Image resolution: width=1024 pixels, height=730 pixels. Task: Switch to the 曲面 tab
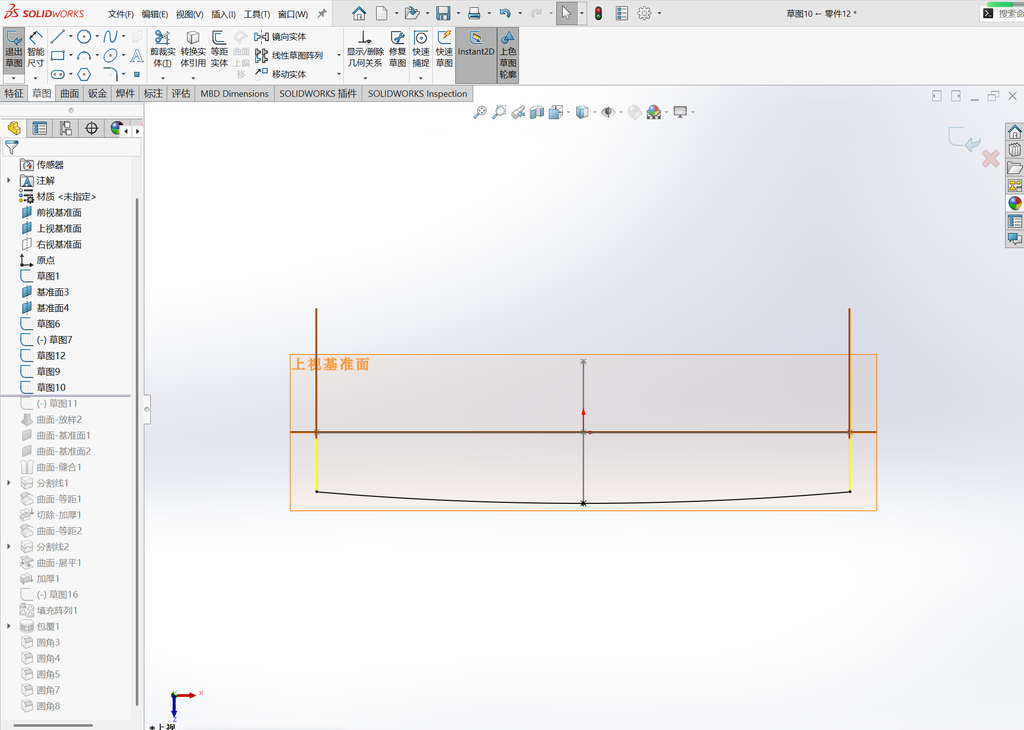pyautogui.click(x=70, y=93)
